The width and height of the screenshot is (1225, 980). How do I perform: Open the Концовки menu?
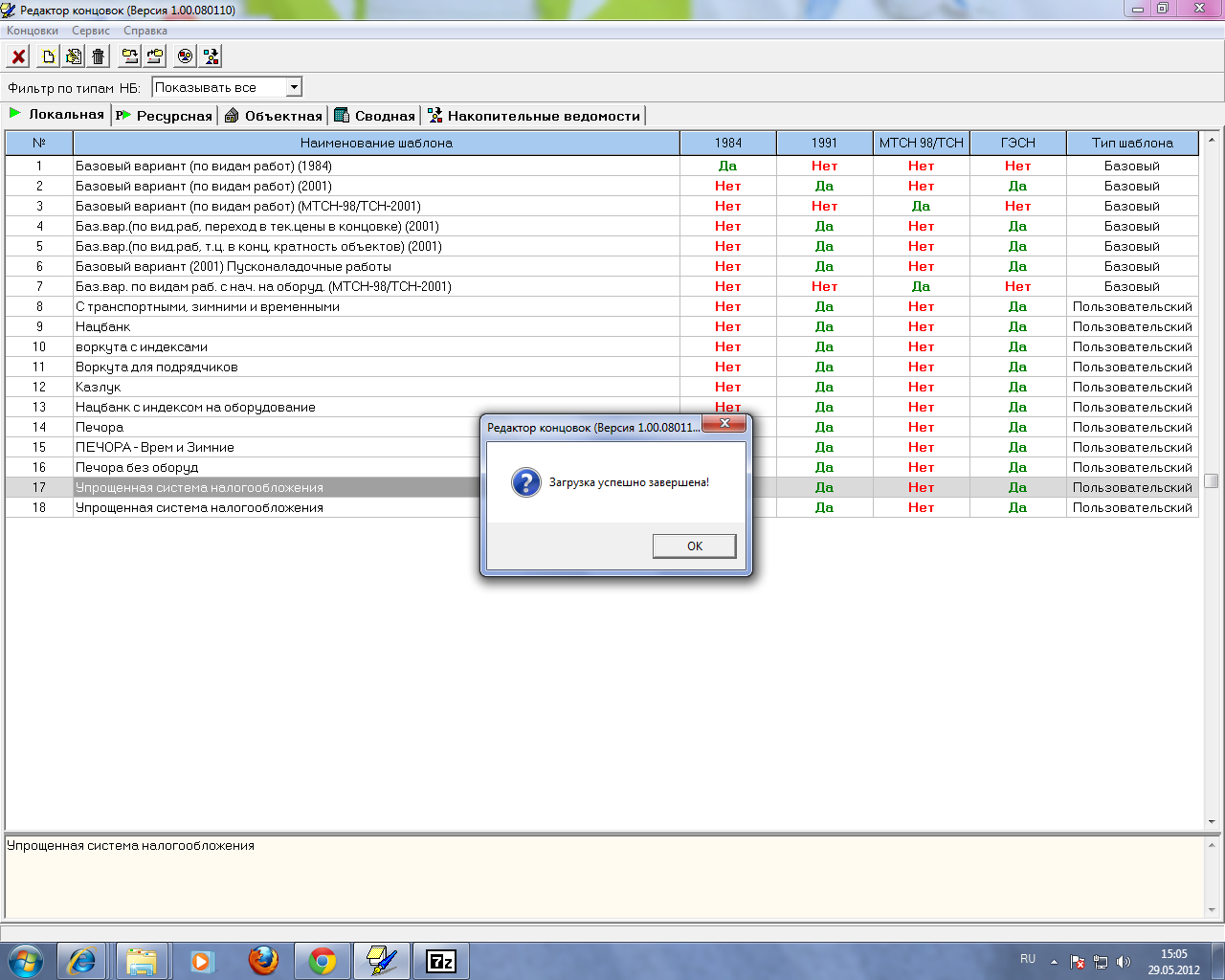coord(33,31)
